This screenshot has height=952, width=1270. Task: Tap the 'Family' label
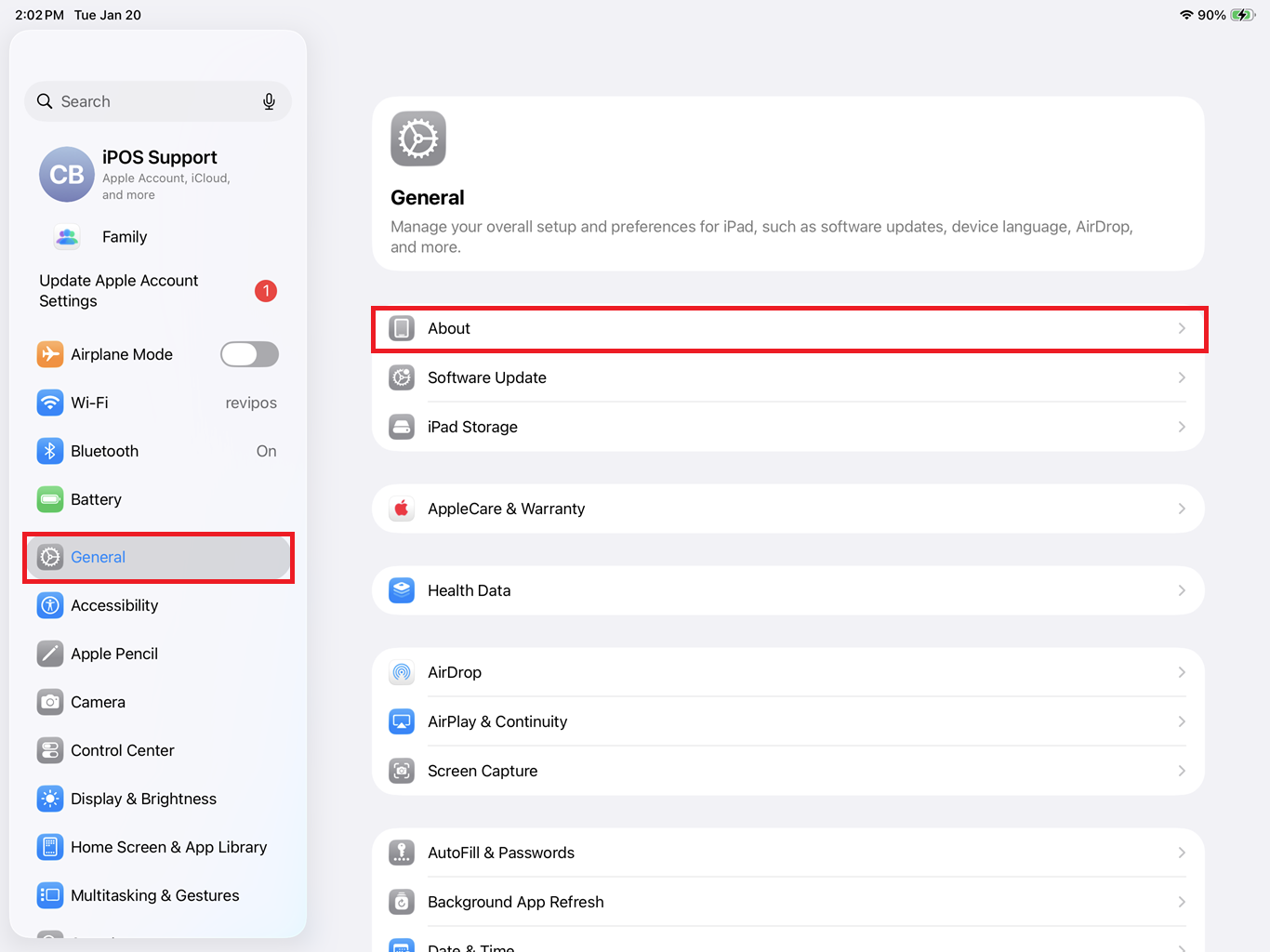click(125, 237)
